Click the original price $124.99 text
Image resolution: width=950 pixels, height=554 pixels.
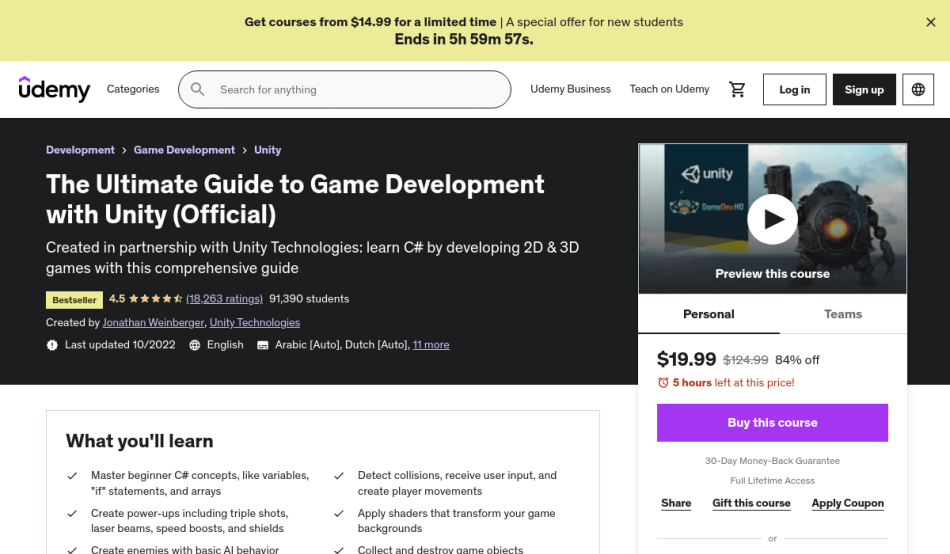pyautogui.click(x=745, y=360)
